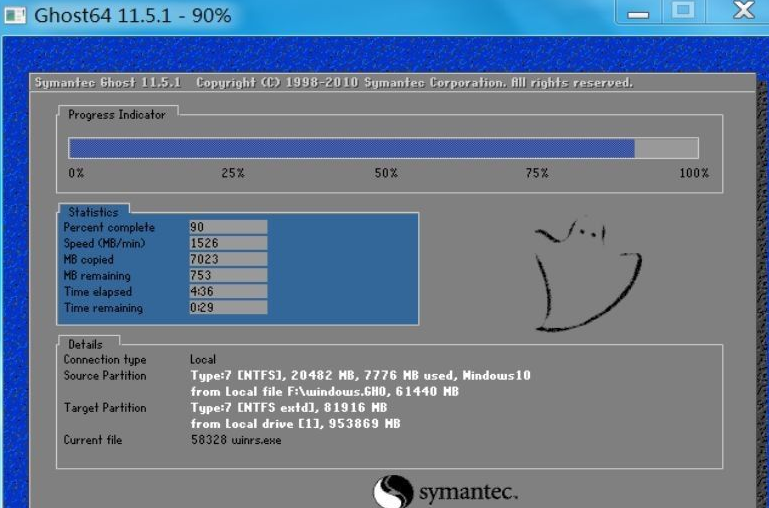Screen dimensions: 769x508
Task: Click the blue progress bar
Action: tap(352, 148)
